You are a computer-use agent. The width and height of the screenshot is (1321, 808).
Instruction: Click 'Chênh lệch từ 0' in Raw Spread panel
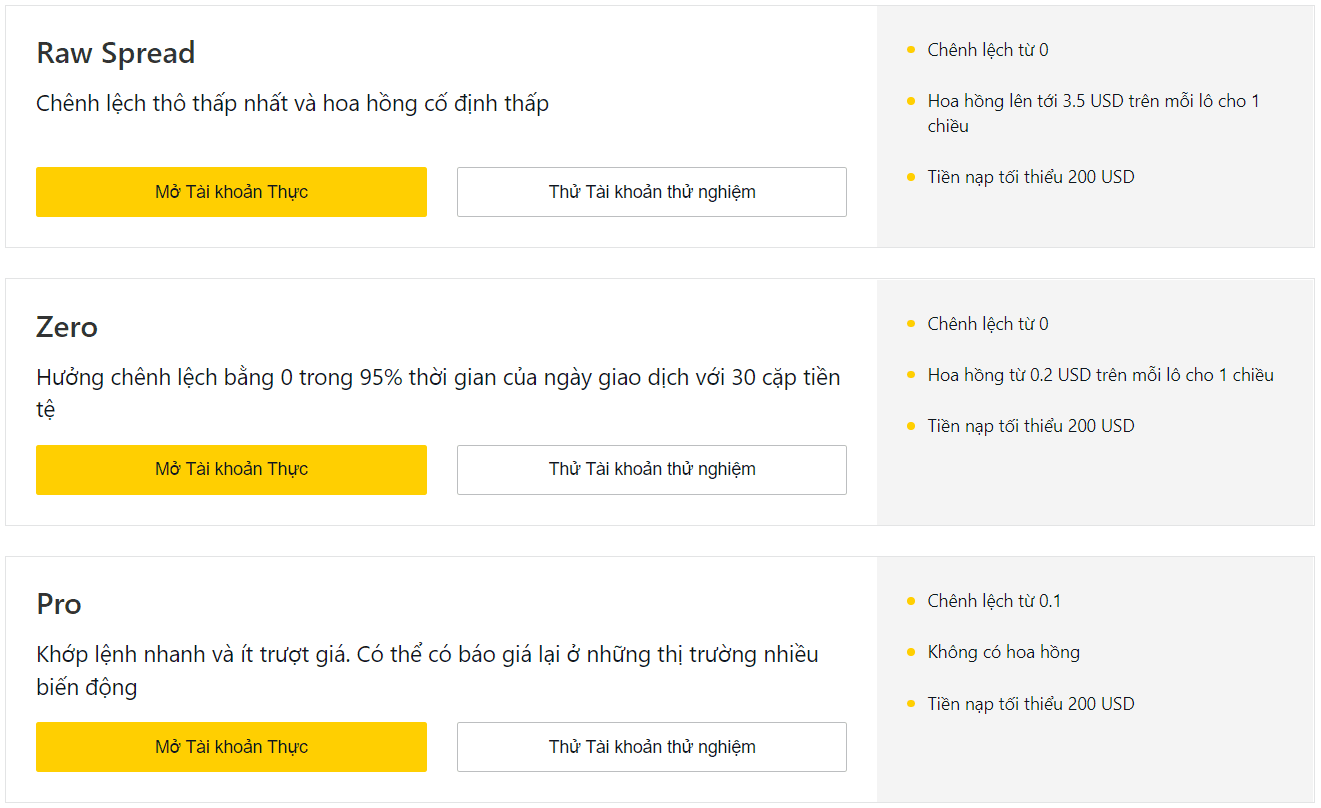(x=988, y=50)
